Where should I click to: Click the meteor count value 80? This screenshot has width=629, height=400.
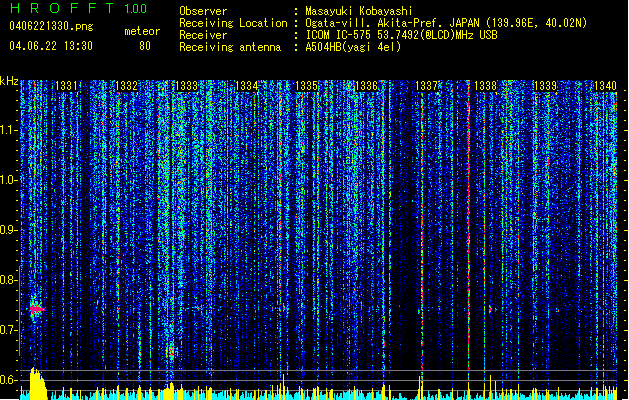point(145,46)
